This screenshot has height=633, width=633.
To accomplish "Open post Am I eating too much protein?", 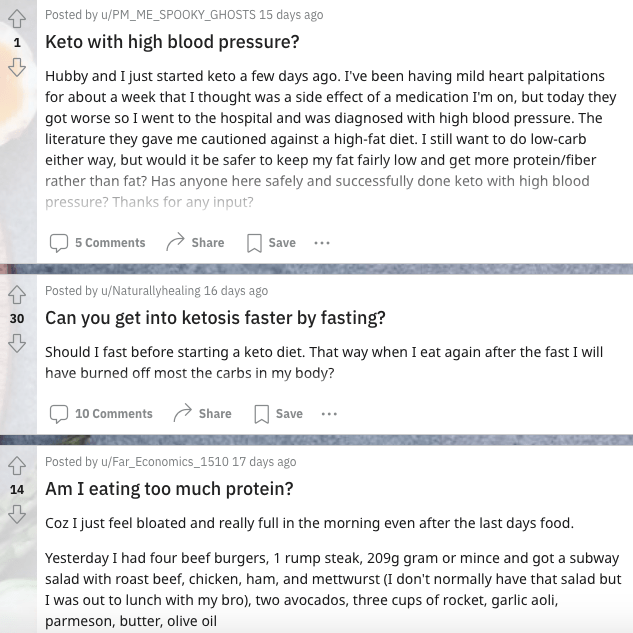I will (x=169, y=490).
